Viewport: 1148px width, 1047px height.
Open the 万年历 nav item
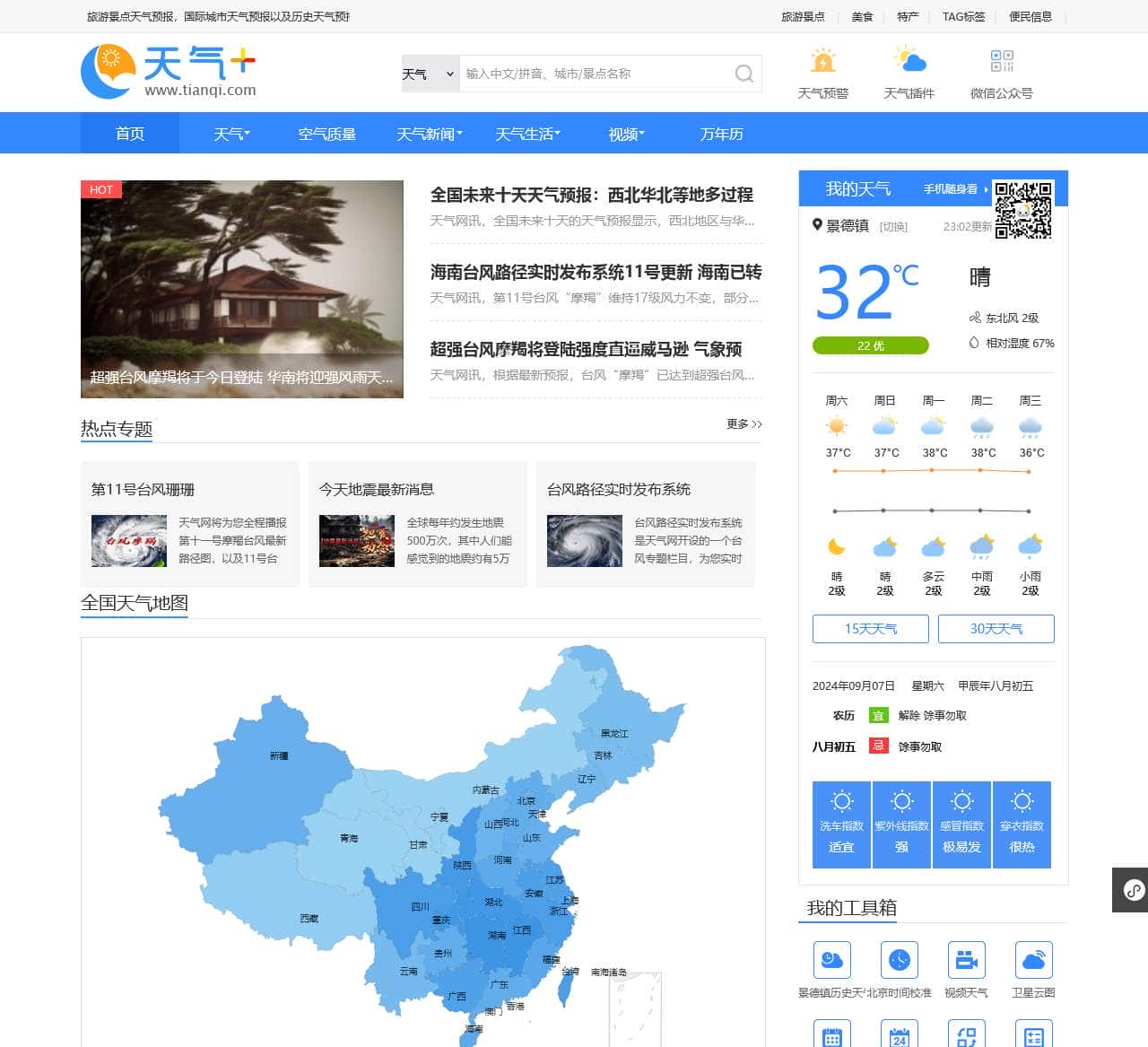point(722,134)
